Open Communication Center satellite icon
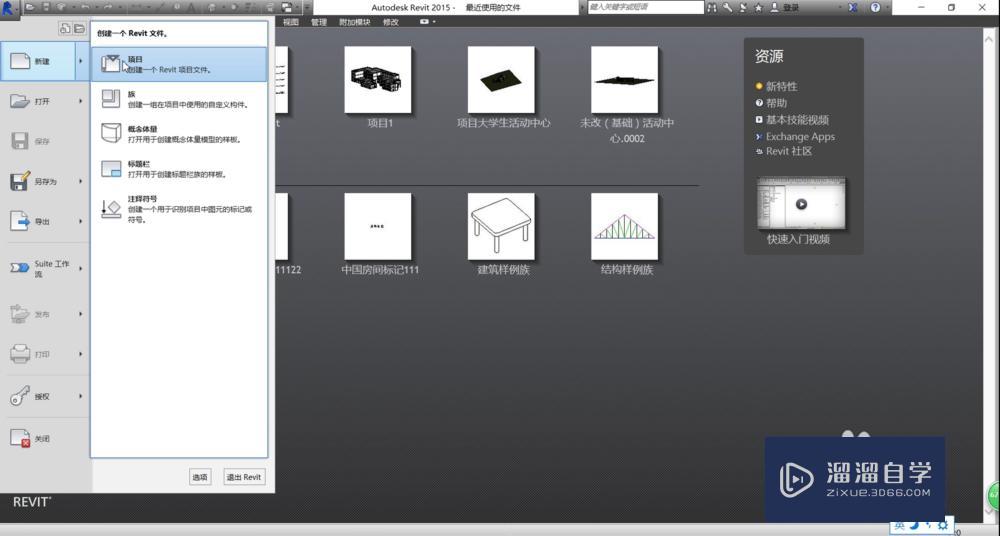The height and width of the screenshot is (536, 1000). [x=743, y=8]
